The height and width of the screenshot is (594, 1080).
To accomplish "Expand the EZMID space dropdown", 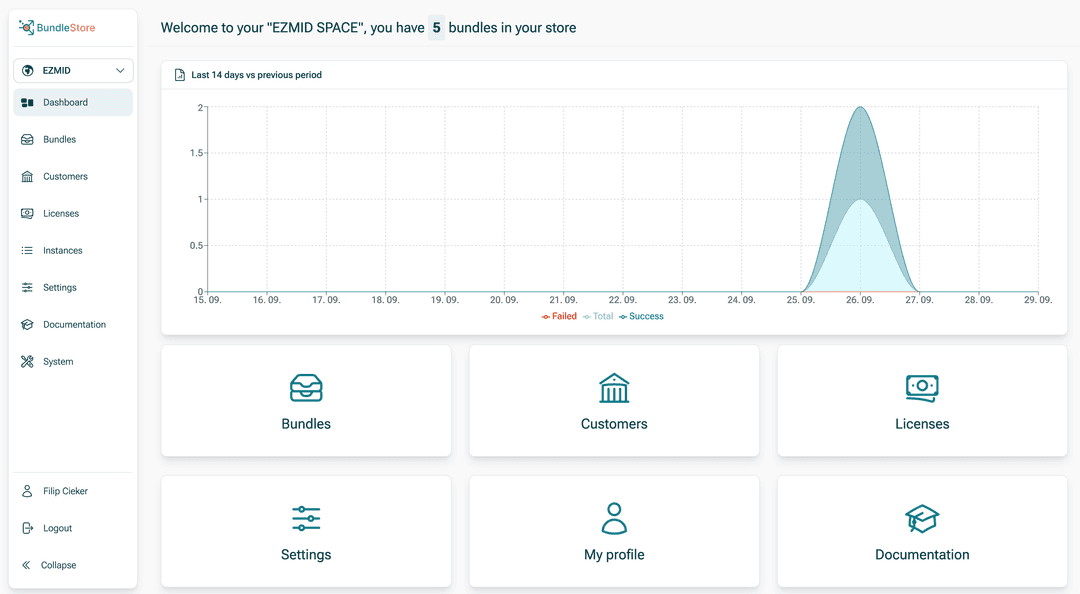I will (x=73, y=70).
